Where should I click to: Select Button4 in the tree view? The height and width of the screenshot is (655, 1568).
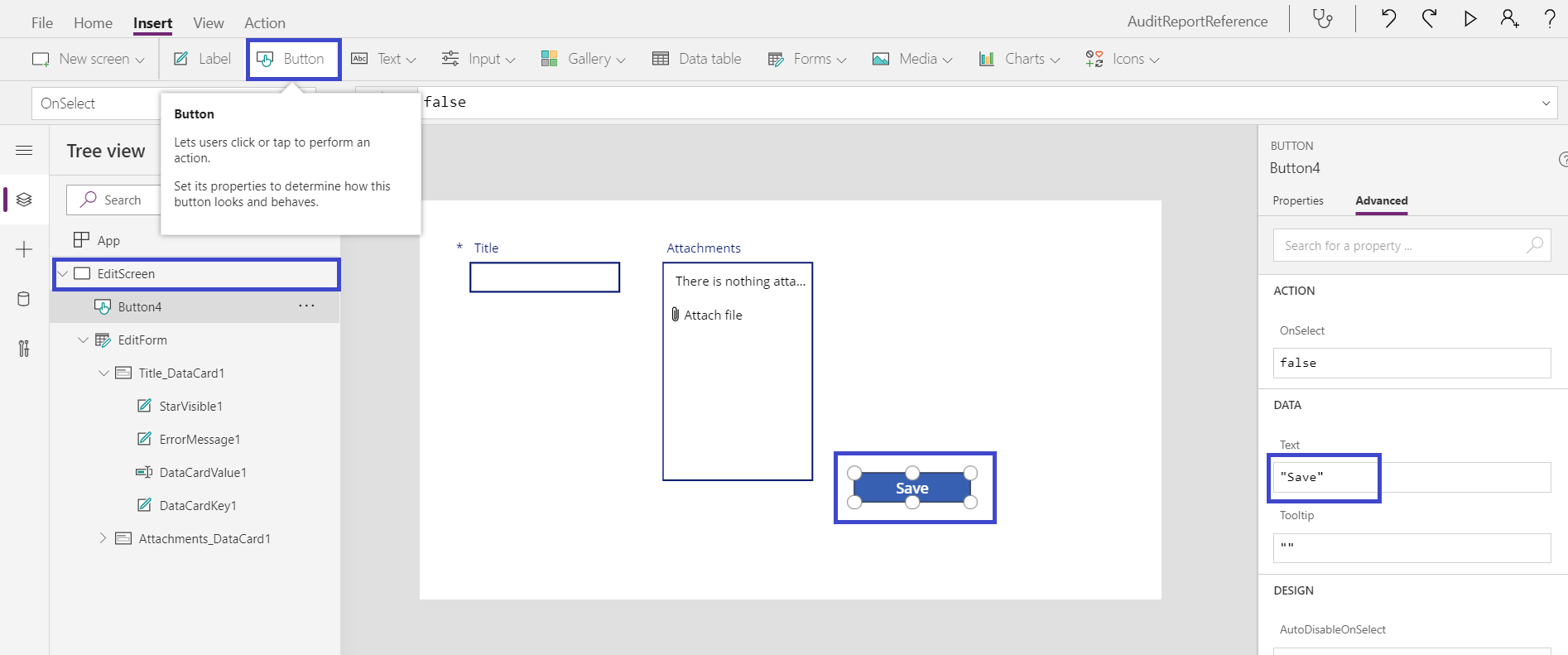[140, 306]
